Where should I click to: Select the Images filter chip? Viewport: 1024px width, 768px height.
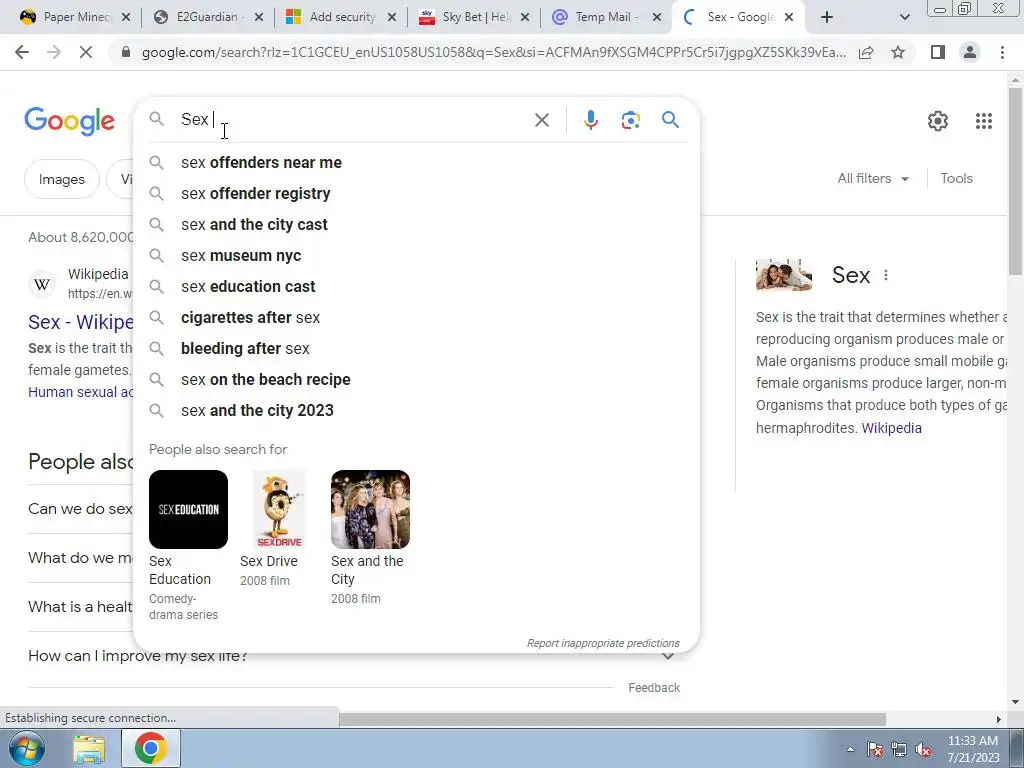pyautogui.click(x=61, y=179)
